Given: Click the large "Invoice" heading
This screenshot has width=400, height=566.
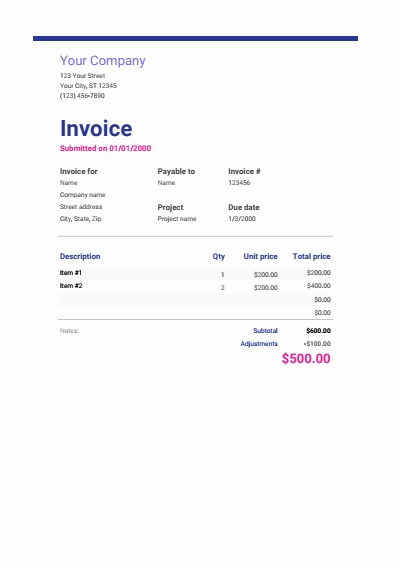Looking at the screenshot, I should (96, 129).
